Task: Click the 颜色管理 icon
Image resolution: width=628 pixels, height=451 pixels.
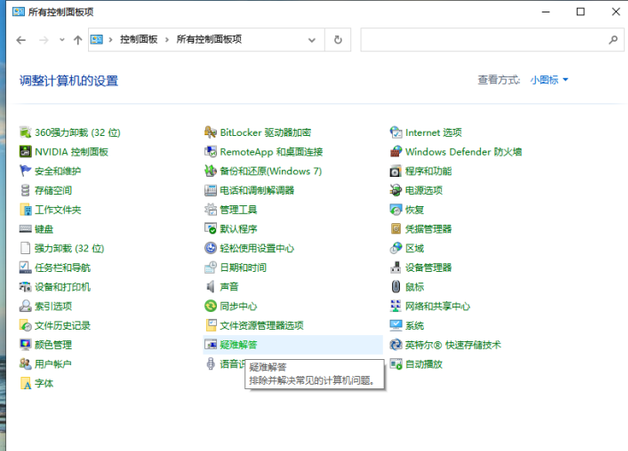Action: (x=25, y=344)
